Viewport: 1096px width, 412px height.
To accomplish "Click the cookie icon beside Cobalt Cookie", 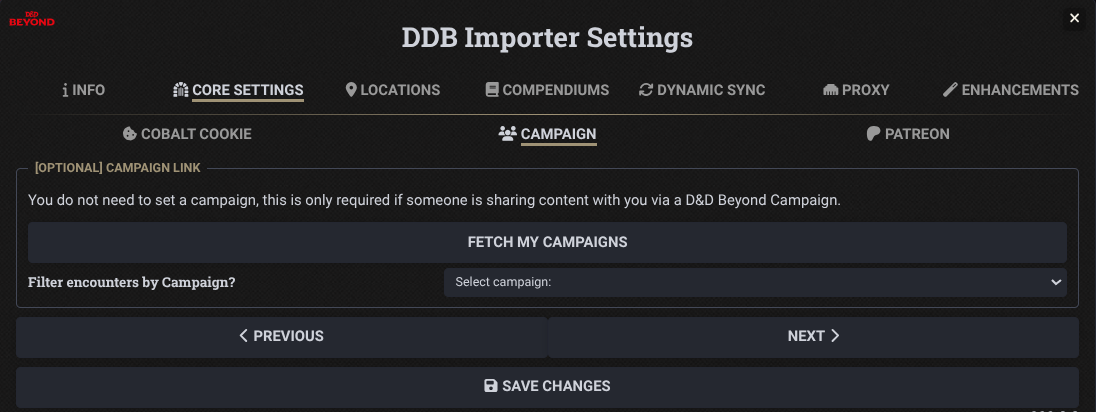I will point(129,134).
